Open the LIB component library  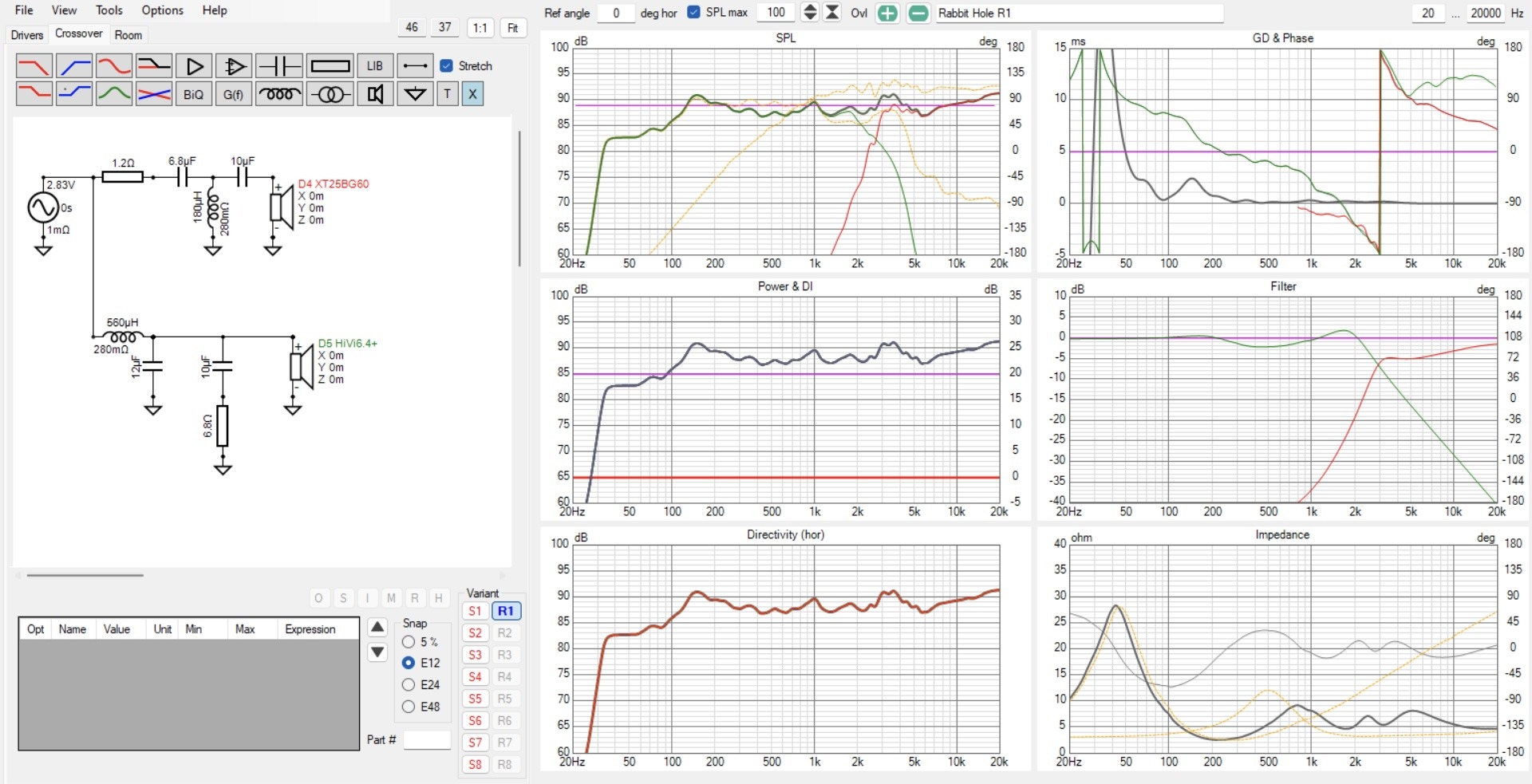click(x=375, y=66)
